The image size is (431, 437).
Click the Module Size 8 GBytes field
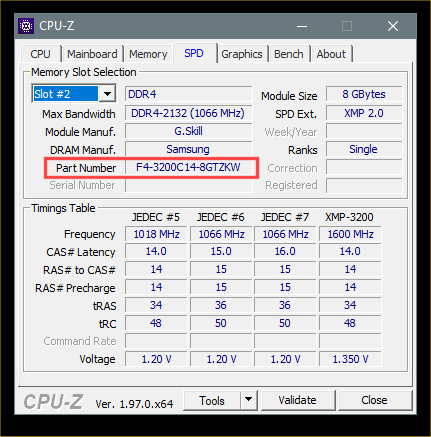tap(364, 94)
